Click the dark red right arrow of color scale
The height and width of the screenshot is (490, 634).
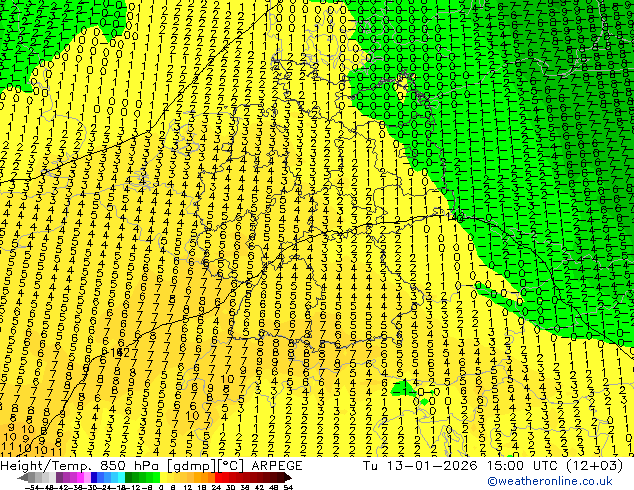click(x=288, y=477)
